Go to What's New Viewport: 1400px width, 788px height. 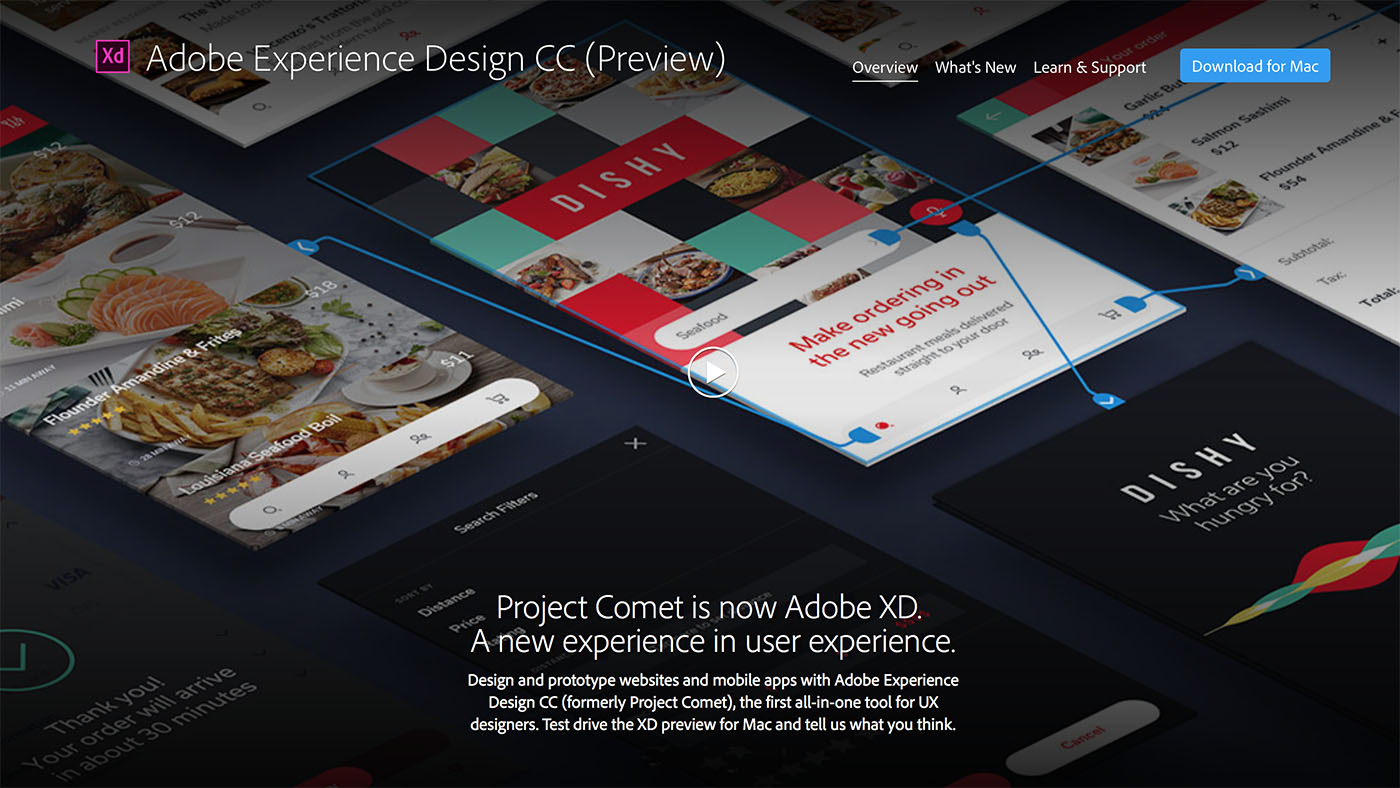[x=975, y=67]
